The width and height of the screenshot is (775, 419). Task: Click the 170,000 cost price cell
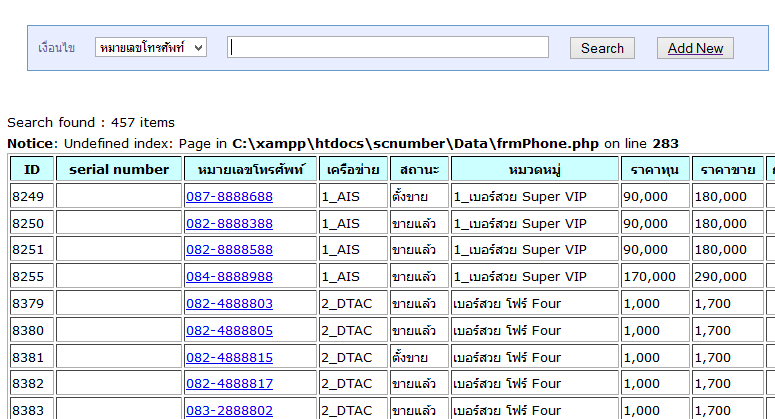click(x=655, y=276)
